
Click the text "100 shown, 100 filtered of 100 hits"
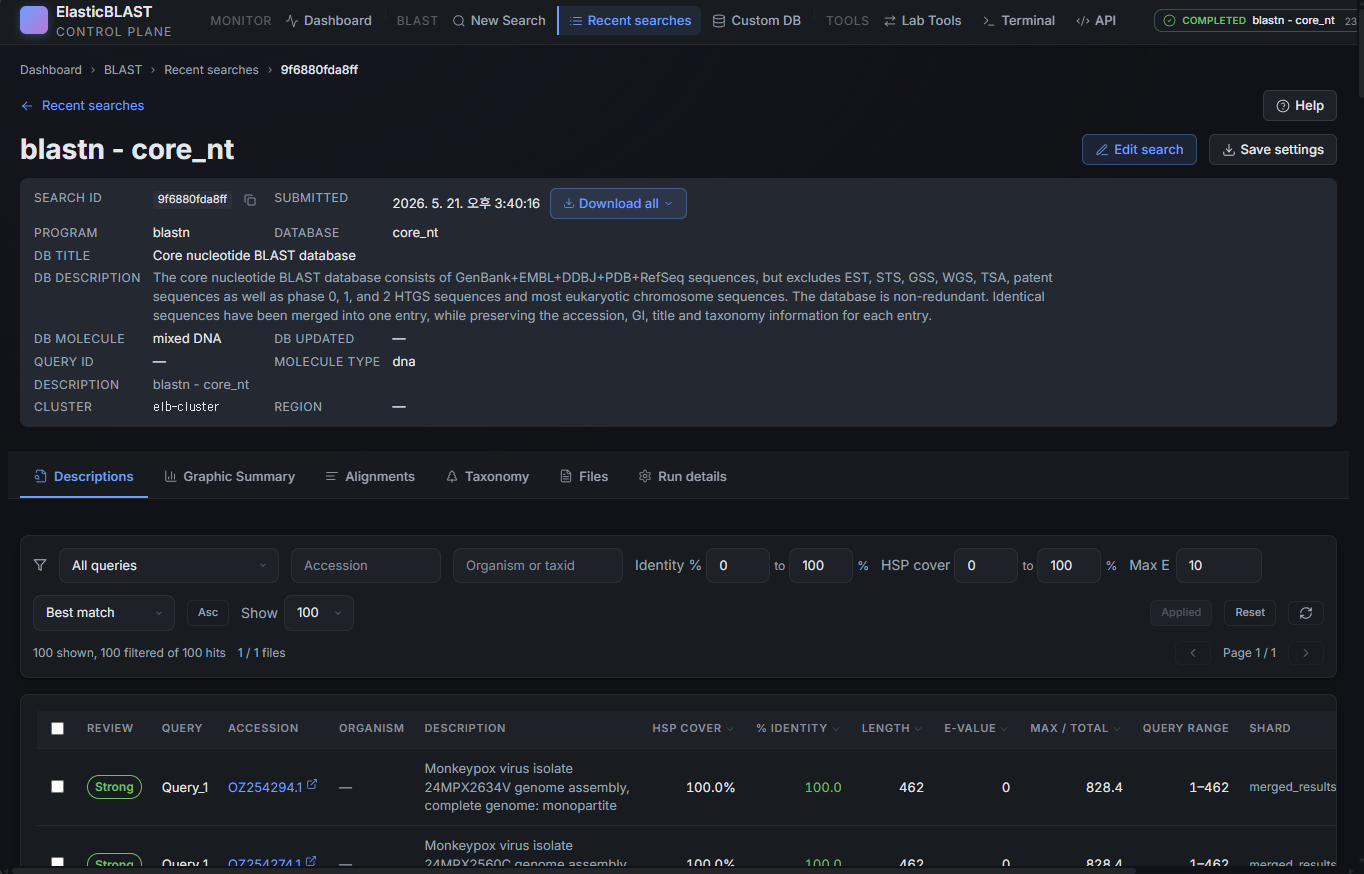pos(129,653)
